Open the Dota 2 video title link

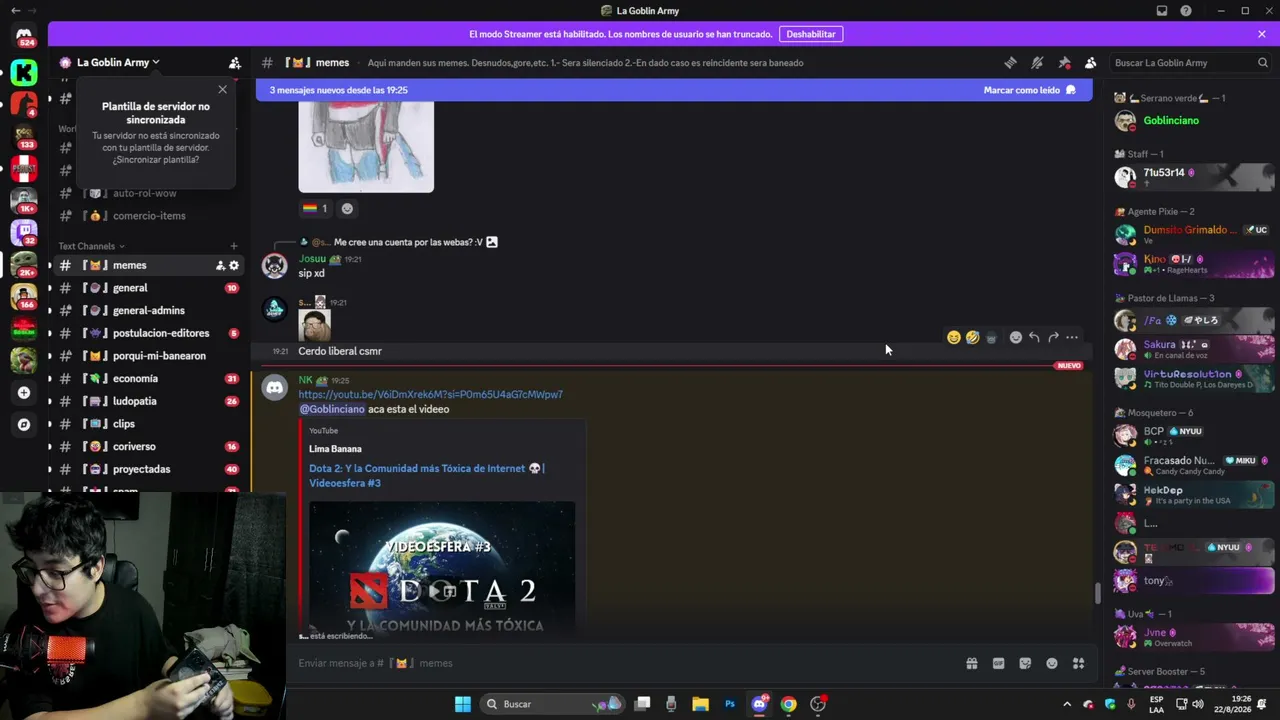coord(426,475)
